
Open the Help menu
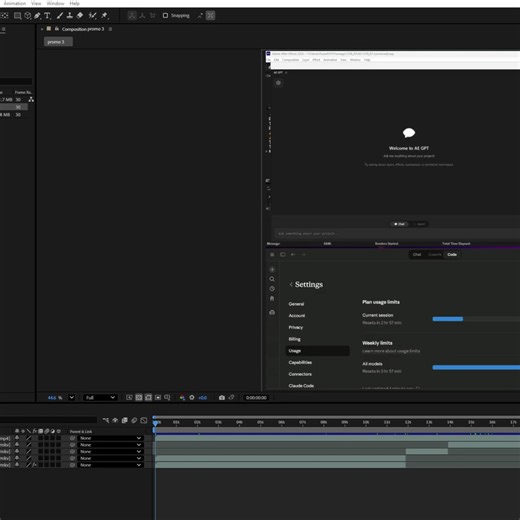tap(75, 3)
